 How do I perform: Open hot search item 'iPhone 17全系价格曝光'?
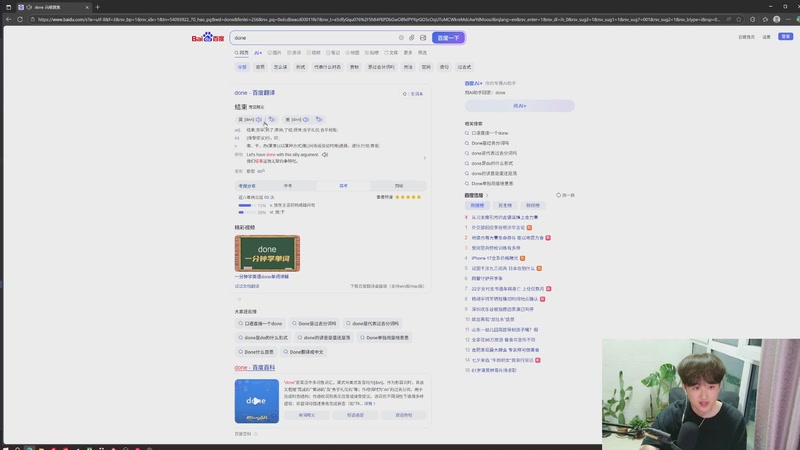[494, 258]
